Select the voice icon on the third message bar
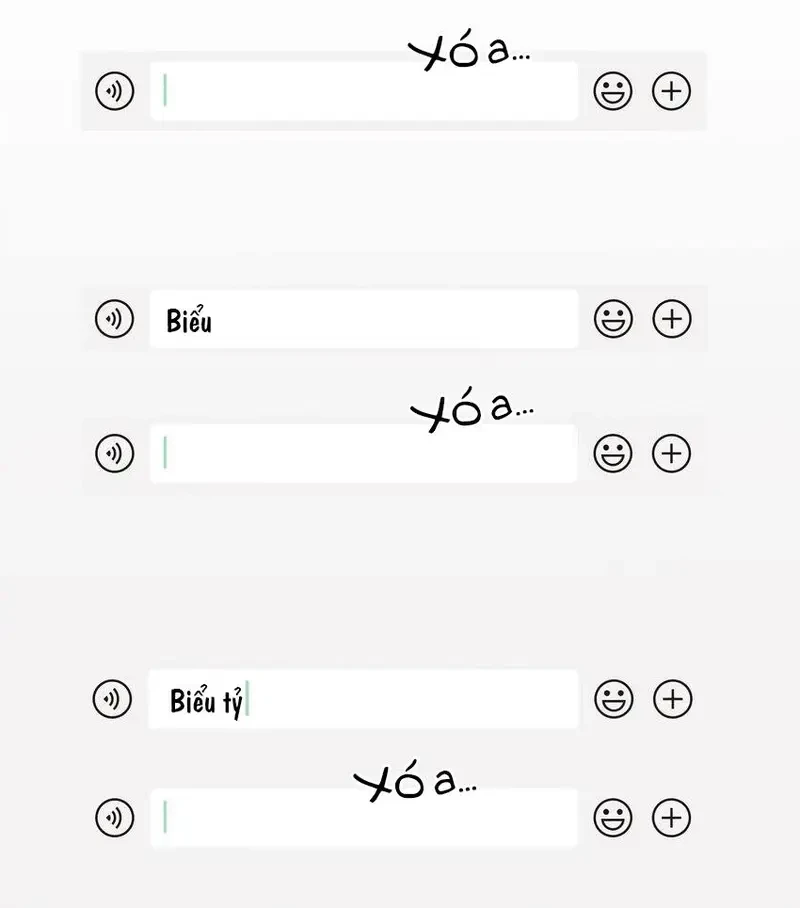Viewport: 800px width, 908px height. (x=113, y=453)
